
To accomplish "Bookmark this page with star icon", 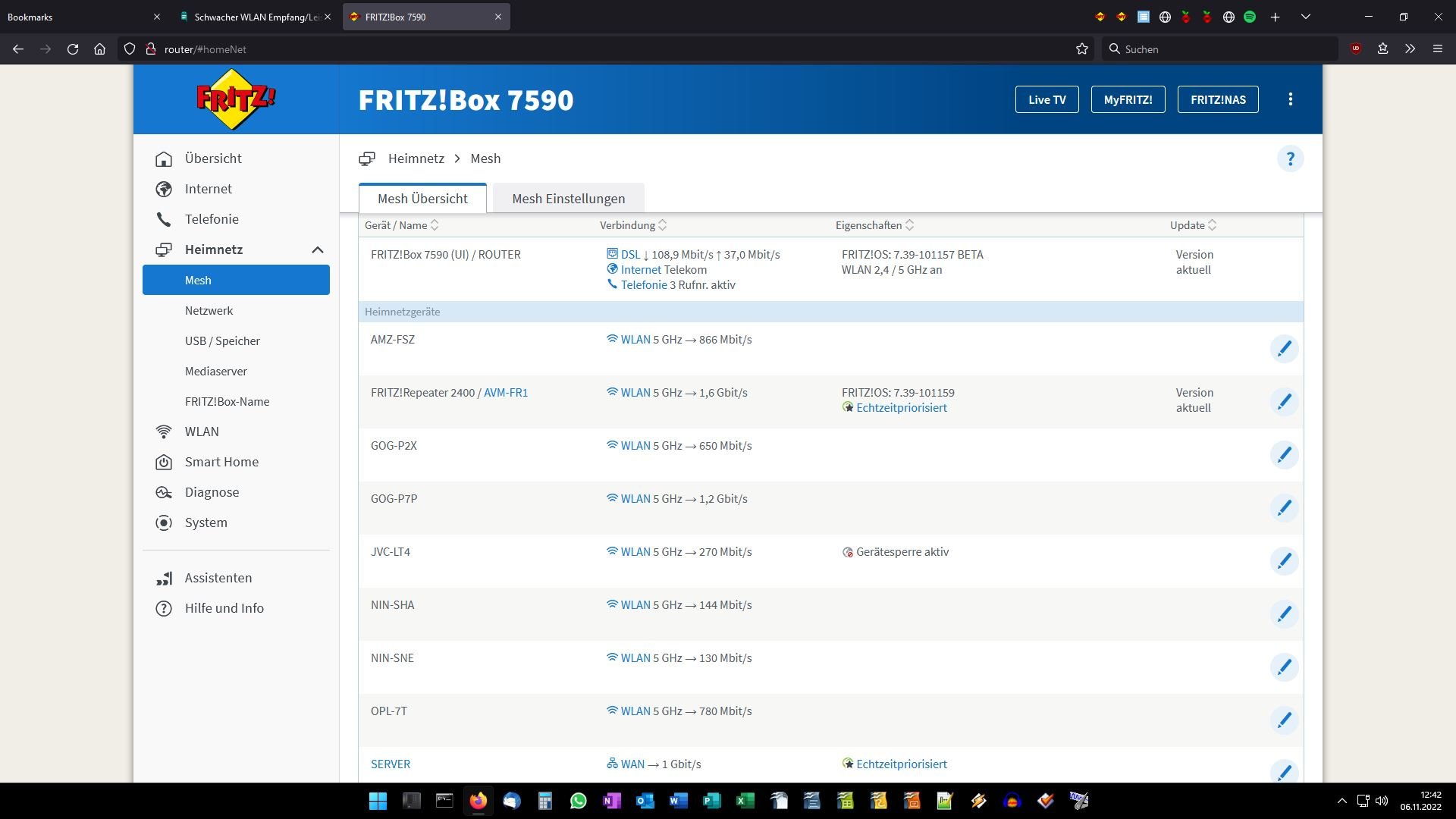I will [1081, 49].
